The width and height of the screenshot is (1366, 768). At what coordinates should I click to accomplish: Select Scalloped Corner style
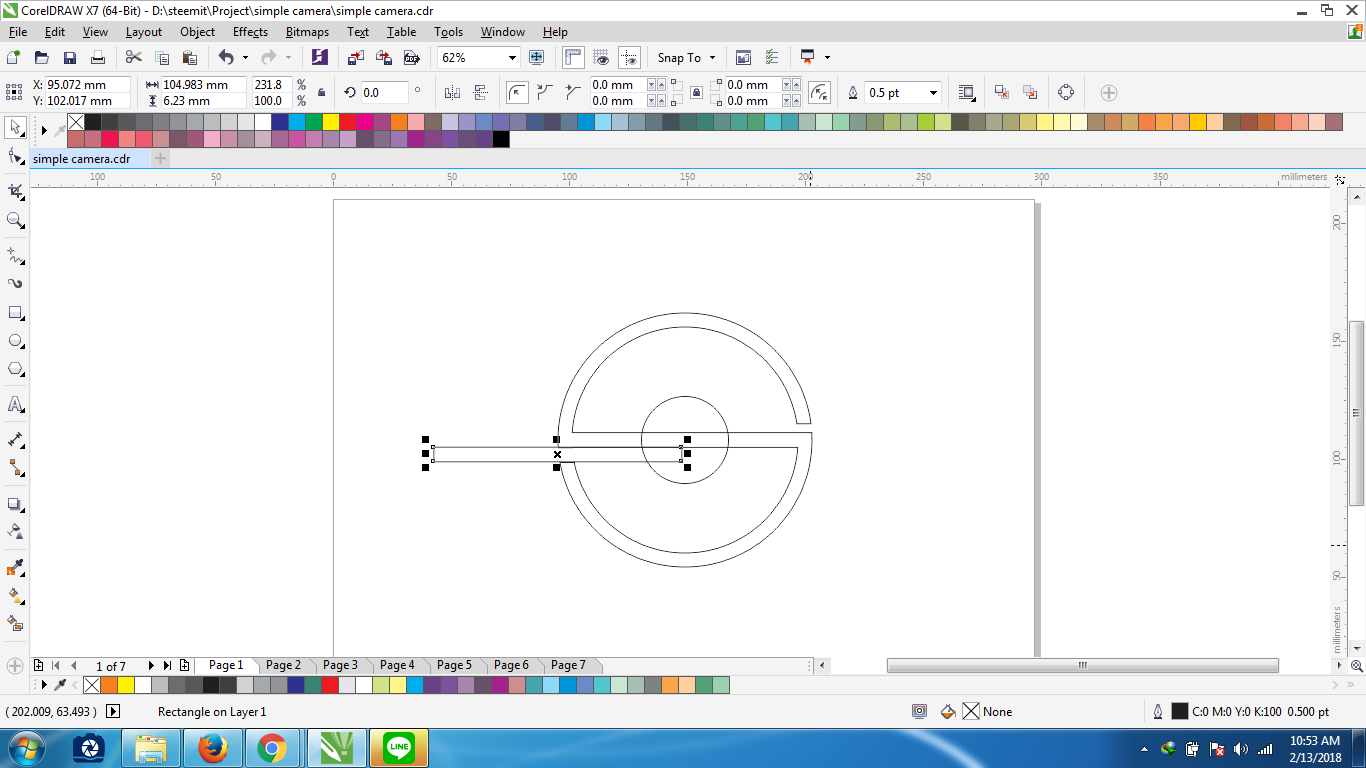[545, 93]
